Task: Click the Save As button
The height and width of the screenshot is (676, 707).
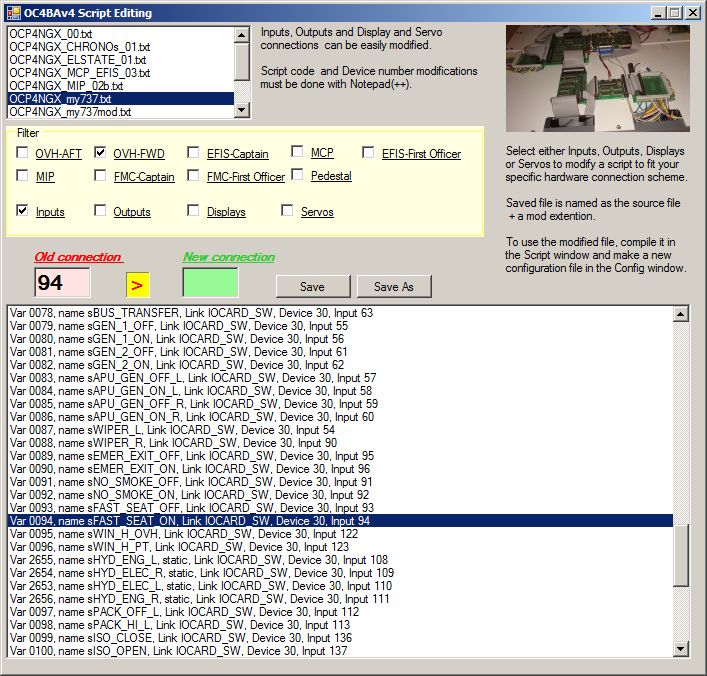Action: pyautogui.click(x=394, y=286)
